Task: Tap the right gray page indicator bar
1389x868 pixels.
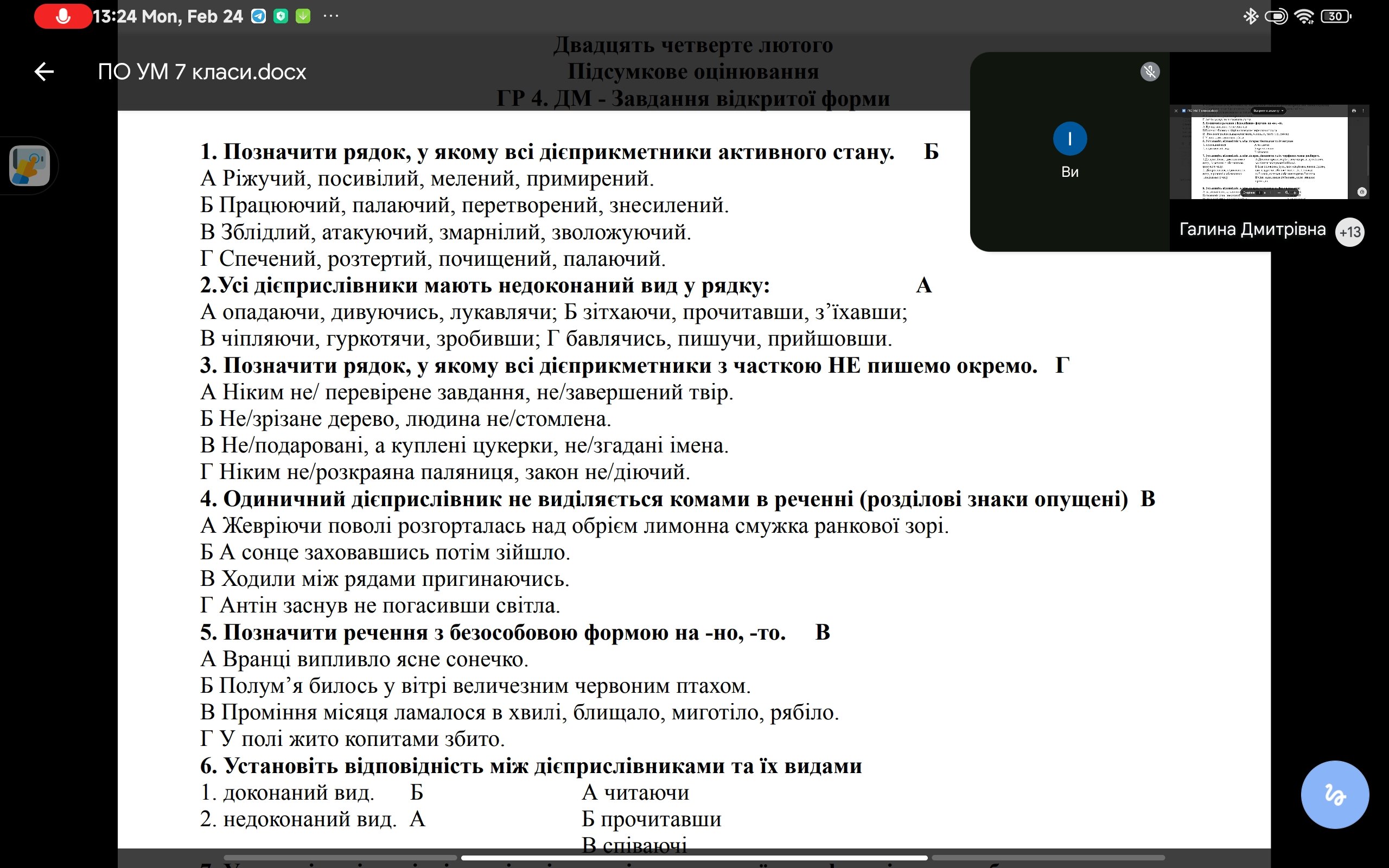Action: pyautogui.click(x=1048, y=858)
